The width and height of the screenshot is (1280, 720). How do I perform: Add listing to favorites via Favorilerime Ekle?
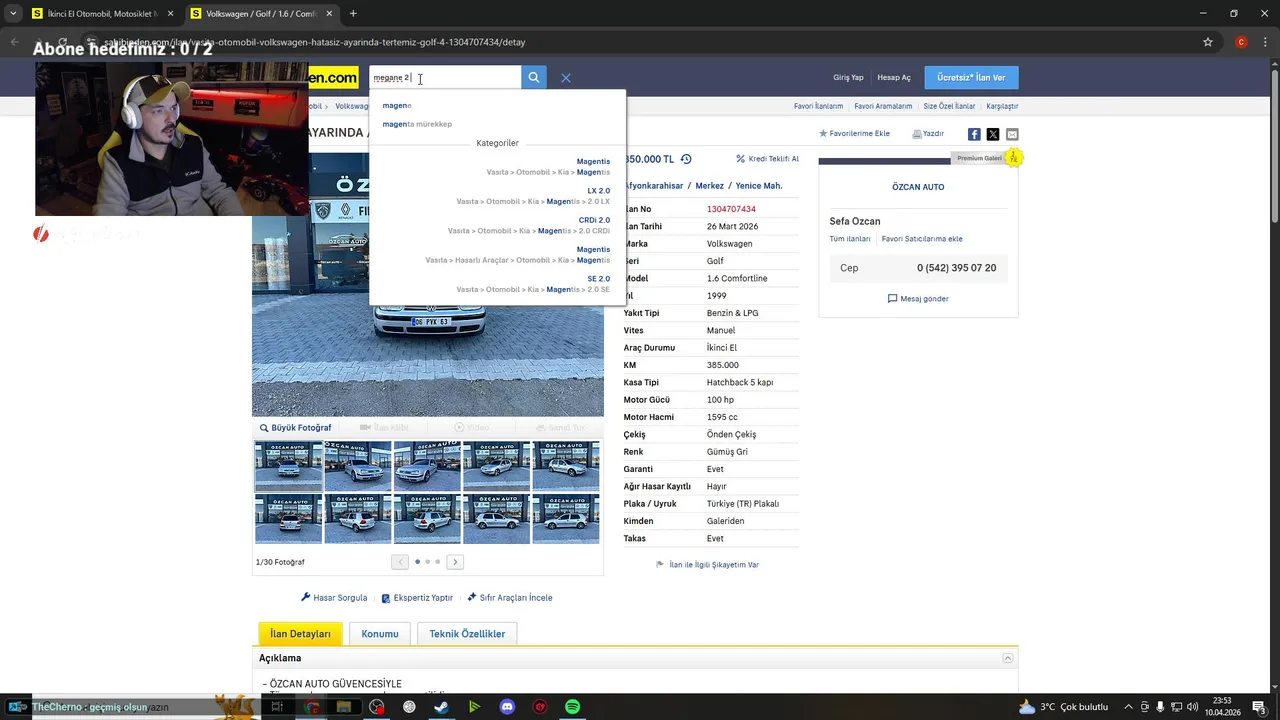[854, 133]
